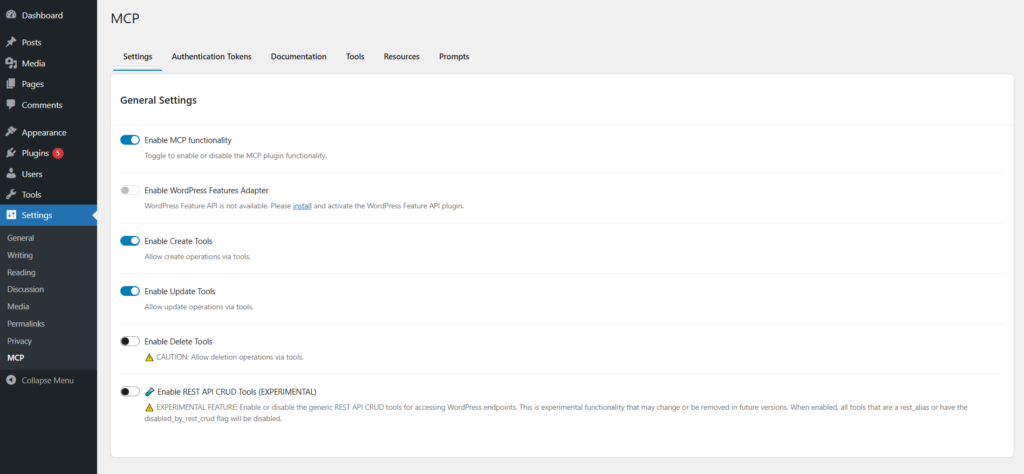Click the Enable Delete Tools label
The image size is (1024, 474).
(178, 341)
